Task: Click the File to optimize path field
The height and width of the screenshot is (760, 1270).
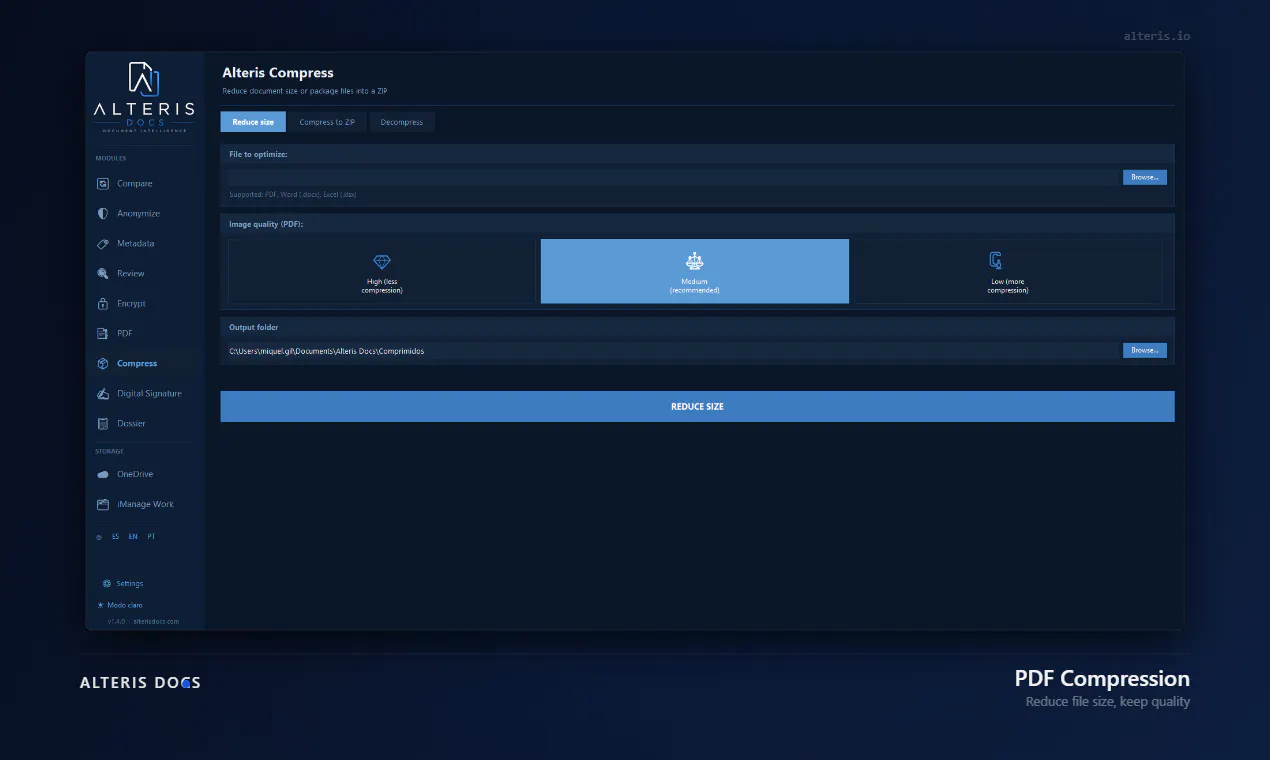Action: click(673, 177)
